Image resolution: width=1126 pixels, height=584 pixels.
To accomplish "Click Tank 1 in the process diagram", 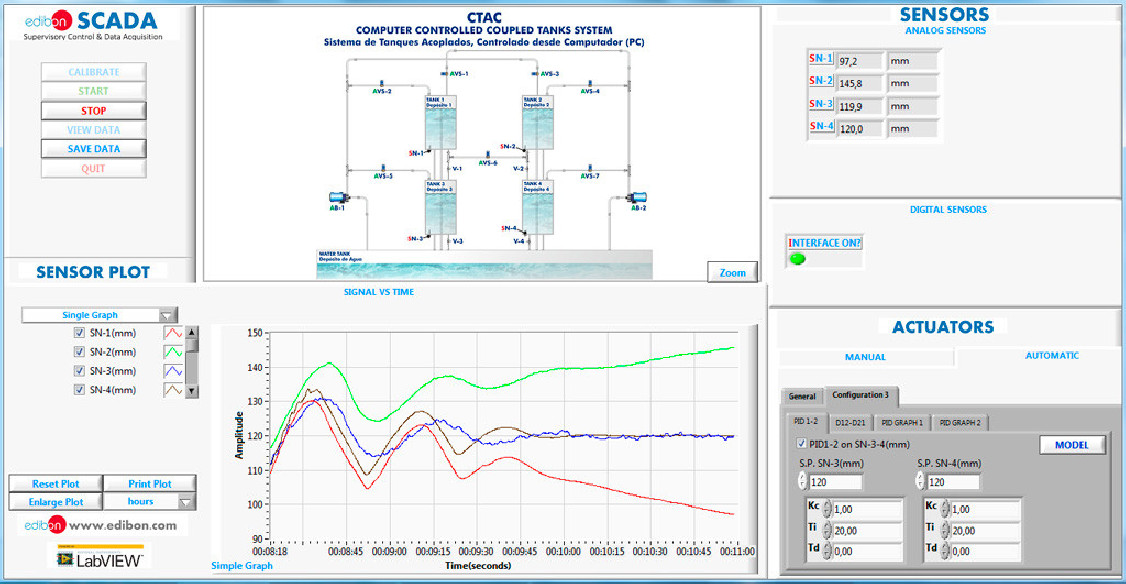I will [x=440, y=125].
